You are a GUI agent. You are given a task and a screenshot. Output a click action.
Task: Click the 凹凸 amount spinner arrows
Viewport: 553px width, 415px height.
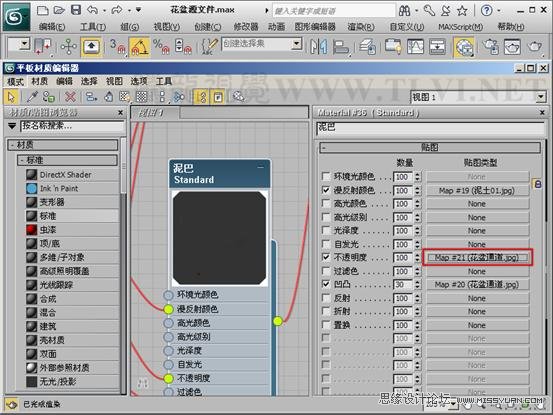pyautogui.click(x=418, y=284)
